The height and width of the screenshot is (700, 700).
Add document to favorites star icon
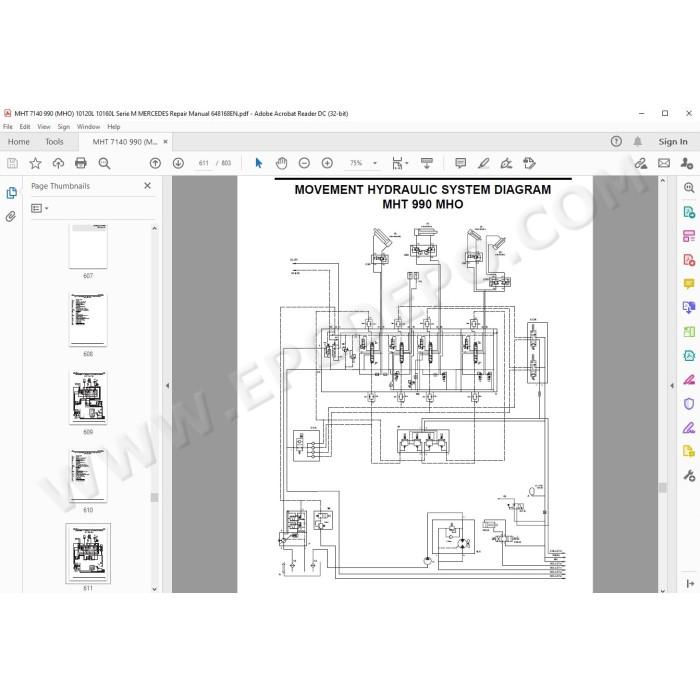coord(35,163)
